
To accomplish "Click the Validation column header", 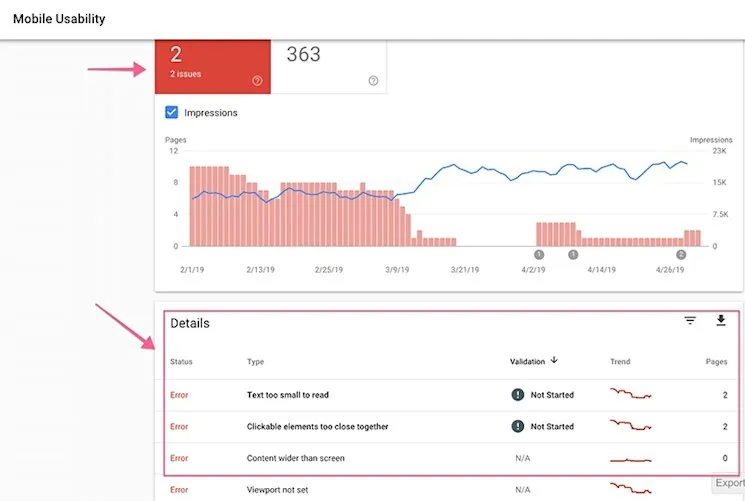I will point(527,362).
